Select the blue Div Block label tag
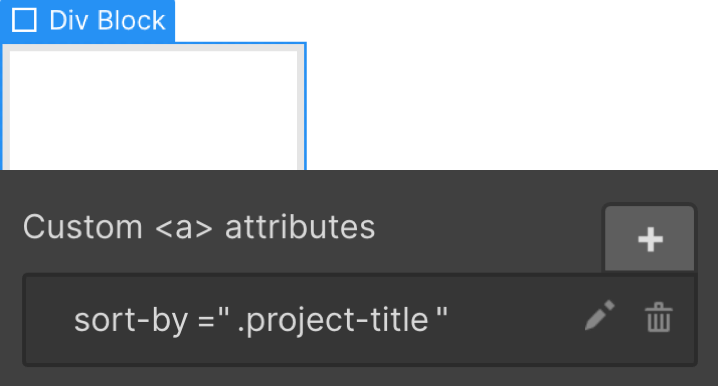This screenshot has width=718, height=386. tap(87, 21)
